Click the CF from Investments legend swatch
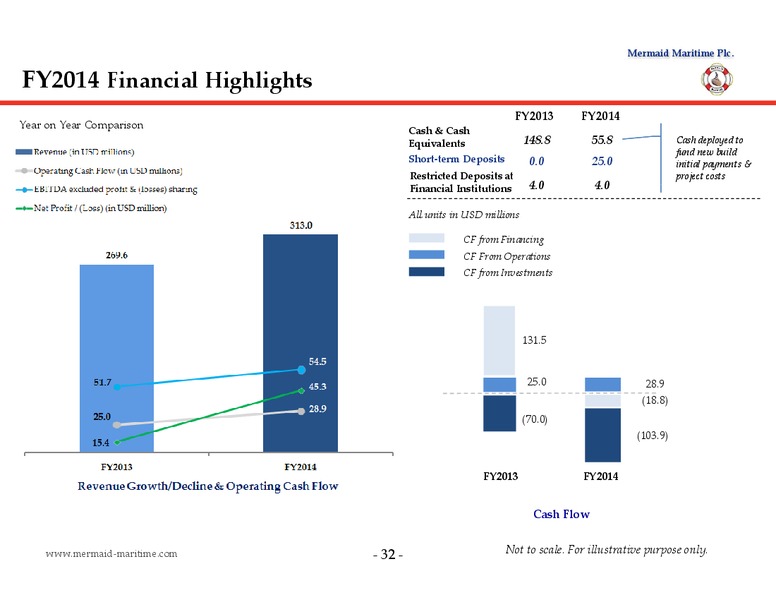 (x=427, y=271)
